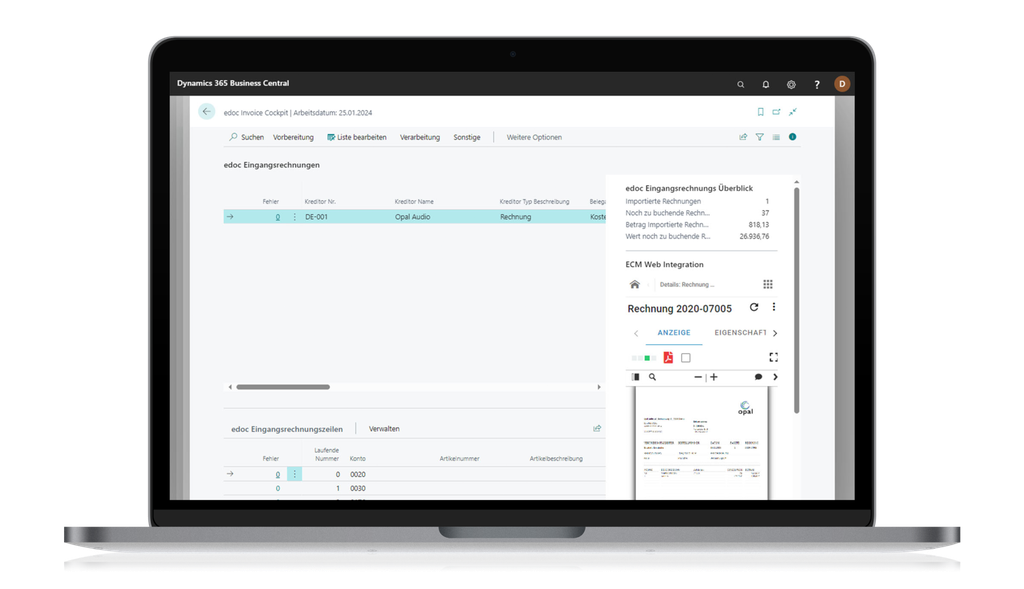The image size is (1024, 589).
Task: Open the page in a new window
Action: [776, 112]
